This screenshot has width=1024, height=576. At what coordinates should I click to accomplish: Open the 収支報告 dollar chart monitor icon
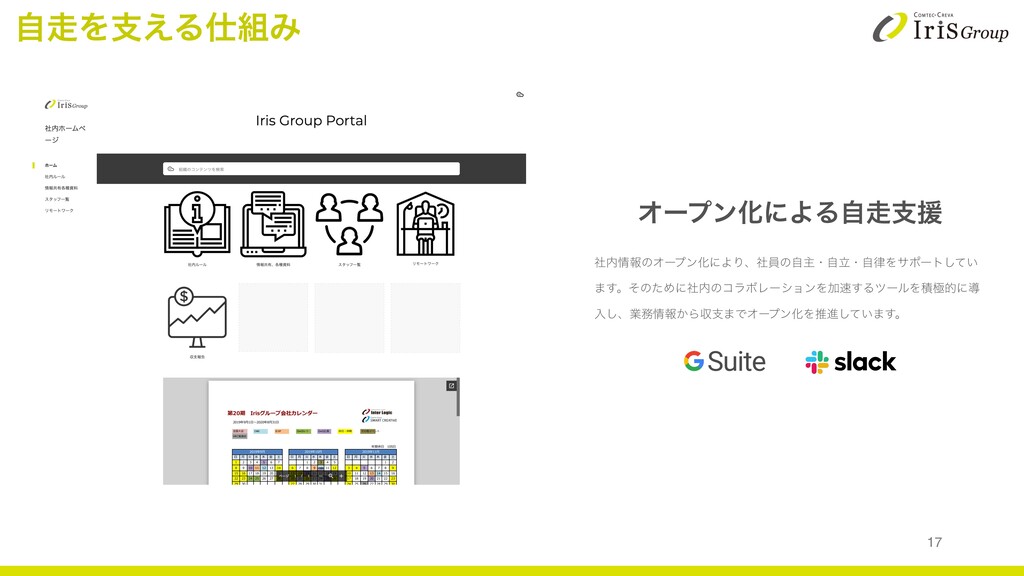coord(197,317)
